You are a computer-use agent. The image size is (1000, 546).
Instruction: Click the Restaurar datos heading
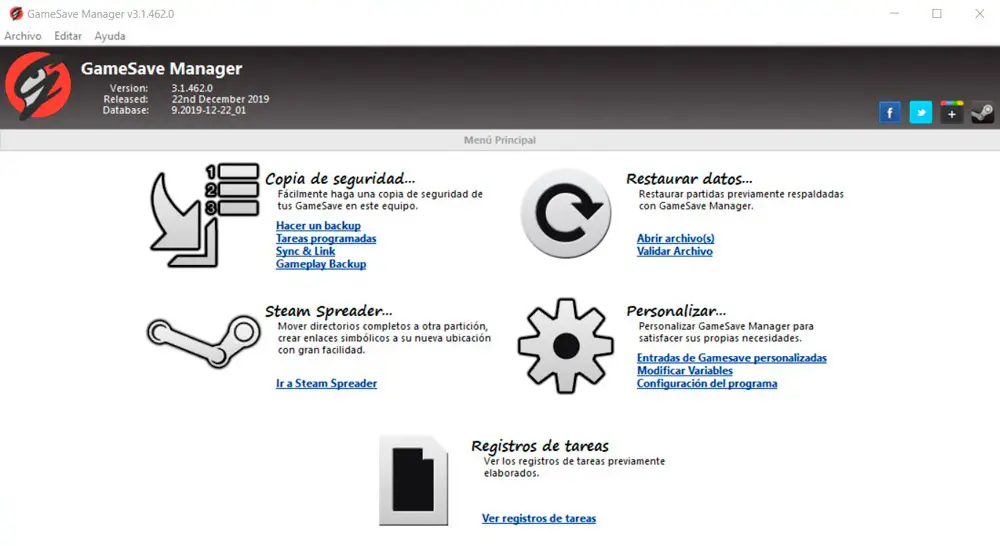[689, 179]
